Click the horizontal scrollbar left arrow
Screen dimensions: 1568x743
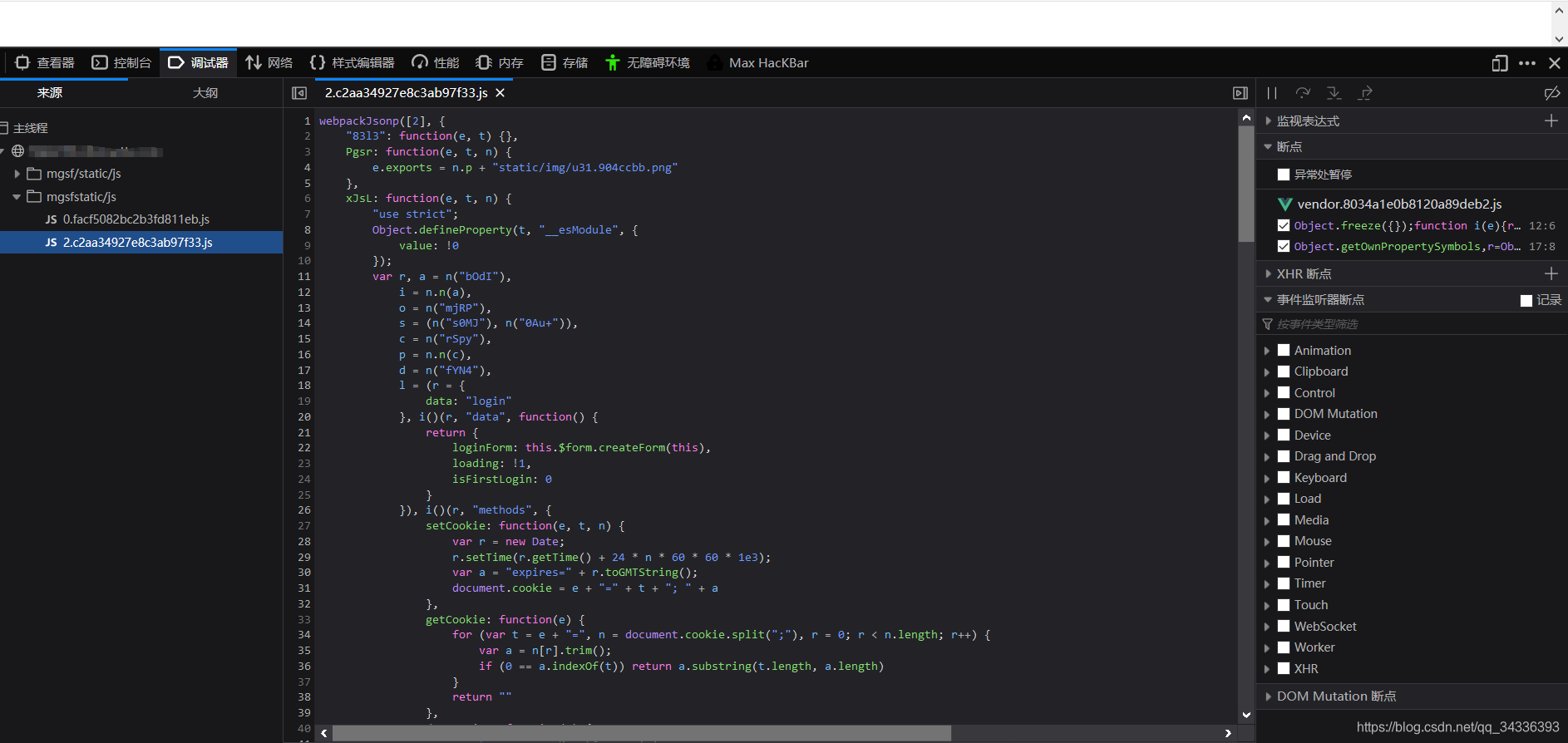[324, 733]
